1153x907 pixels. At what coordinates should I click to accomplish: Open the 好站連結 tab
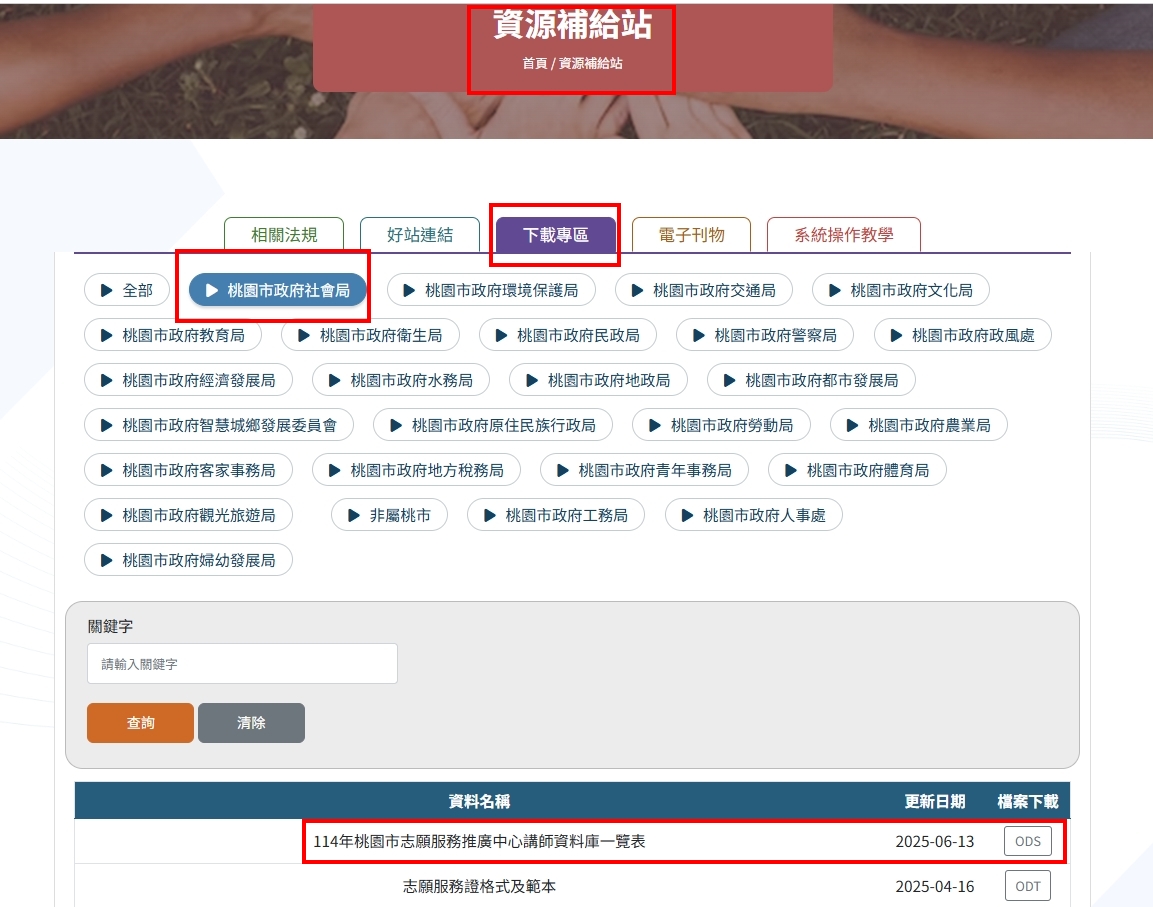tap(420, 235)
